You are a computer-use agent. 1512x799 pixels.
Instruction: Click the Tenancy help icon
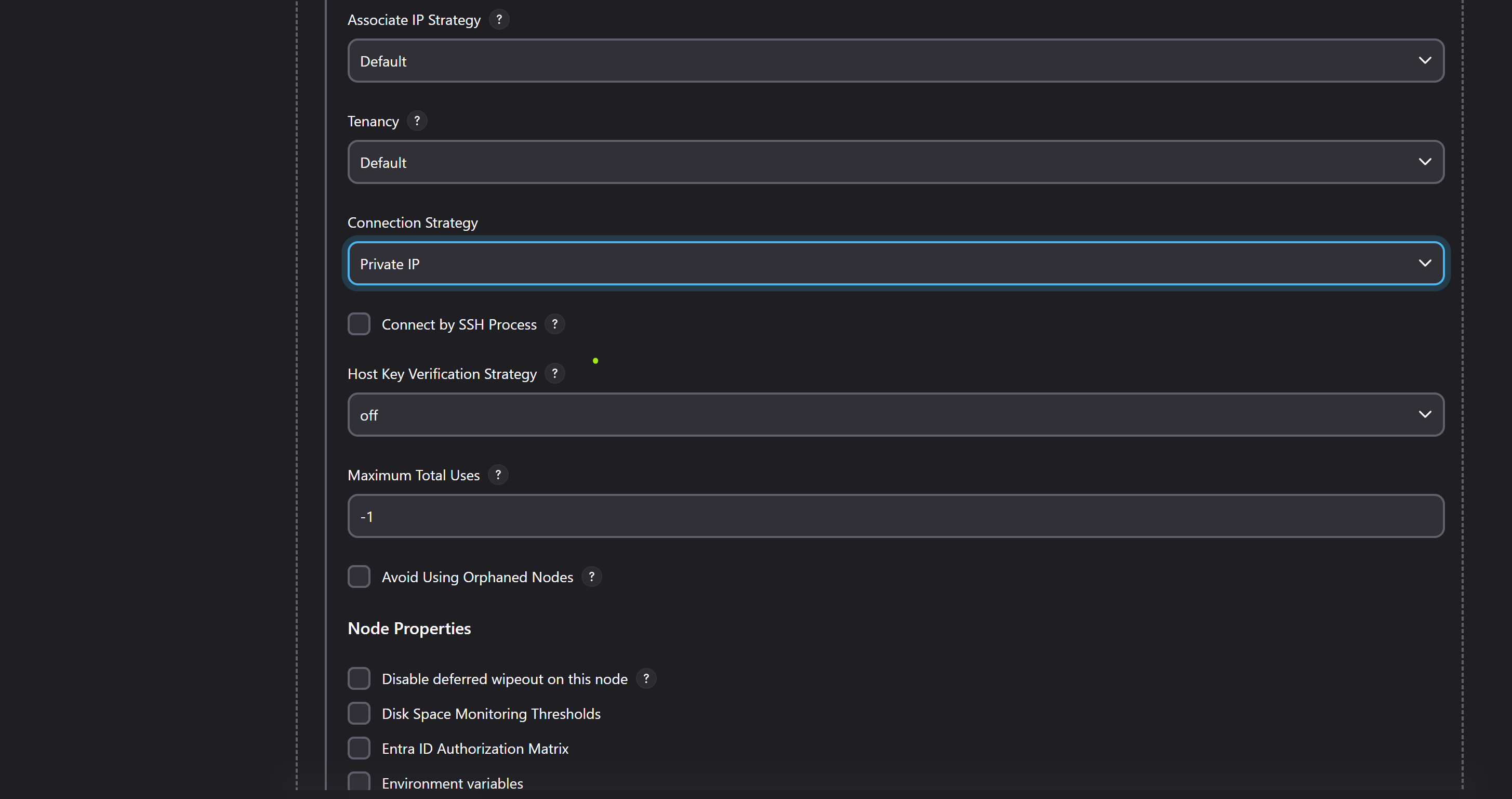(417, 121)
